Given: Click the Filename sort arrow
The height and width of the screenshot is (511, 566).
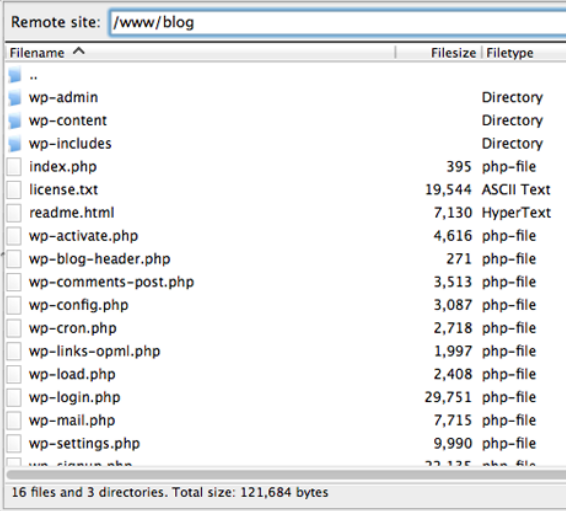Looking at the screenshot, I should [79, 52].
